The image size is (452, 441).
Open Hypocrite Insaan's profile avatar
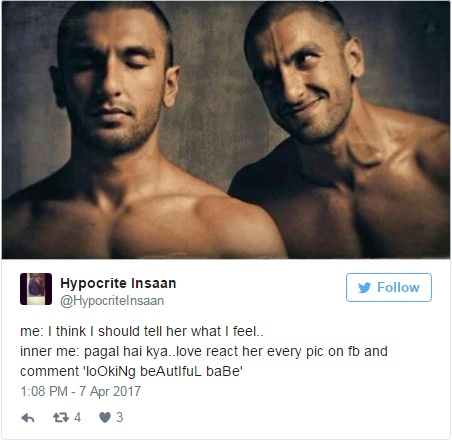36,289
